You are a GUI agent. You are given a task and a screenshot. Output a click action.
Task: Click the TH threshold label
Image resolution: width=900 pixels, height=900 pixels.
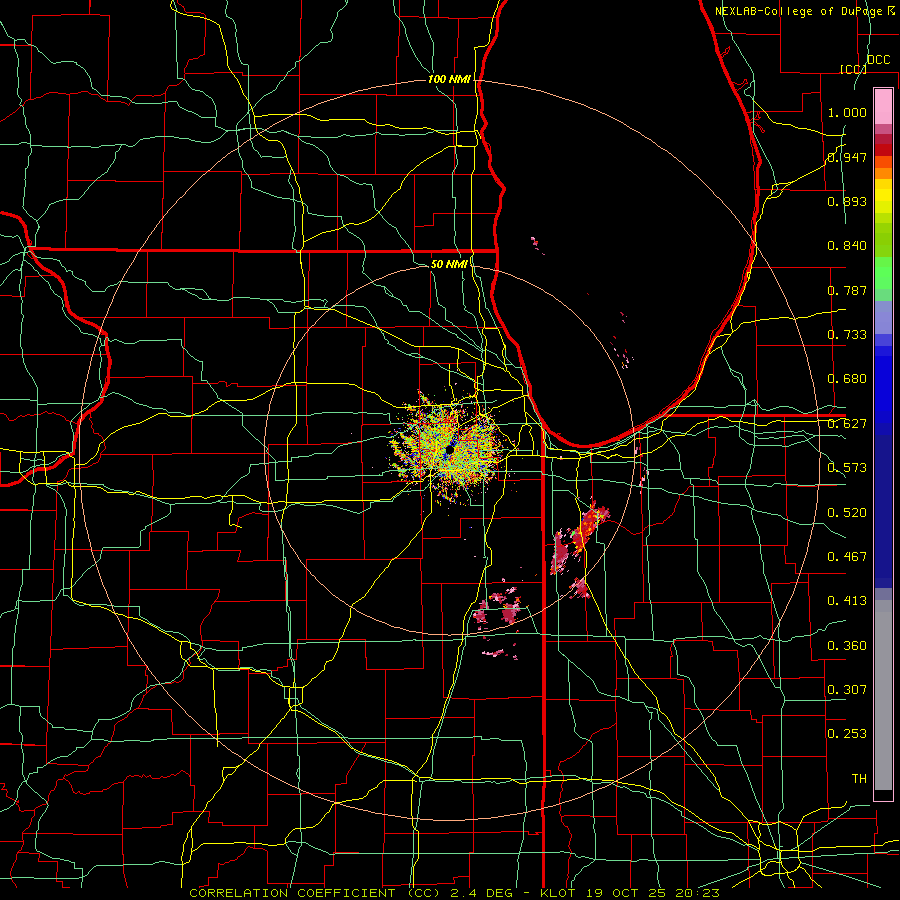pyautogui.click(x=859, y=779)
